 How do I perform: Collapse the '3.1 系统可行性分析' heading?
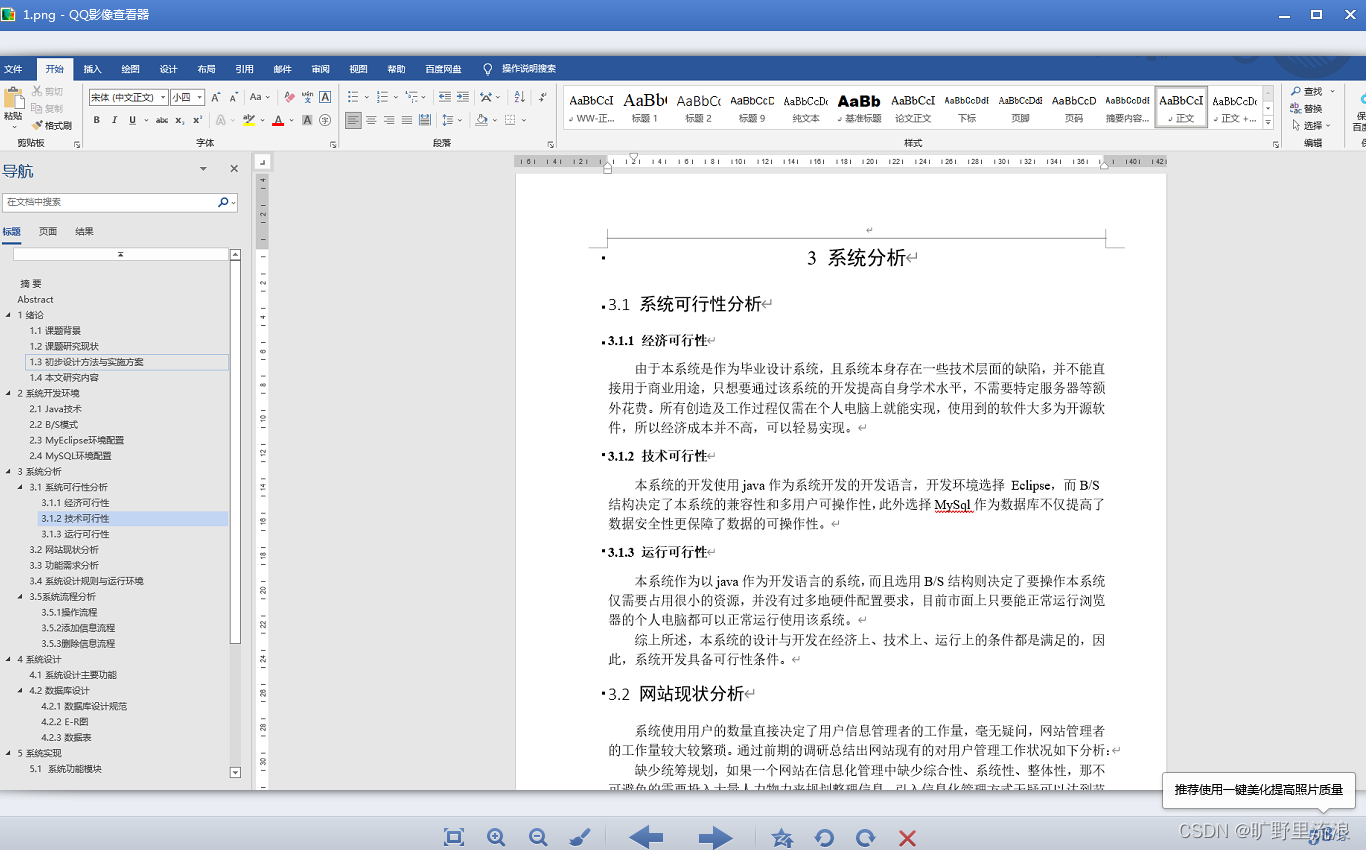[x=20, y=487]
